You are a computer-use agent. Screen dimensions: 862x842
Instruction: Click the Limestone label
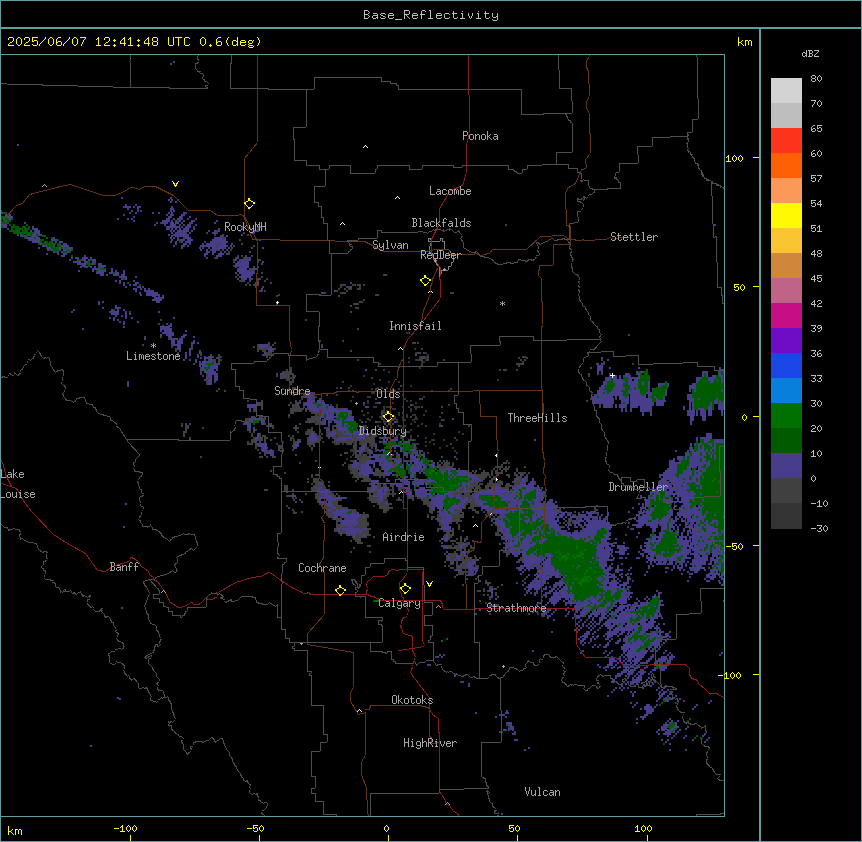(153, 356)
